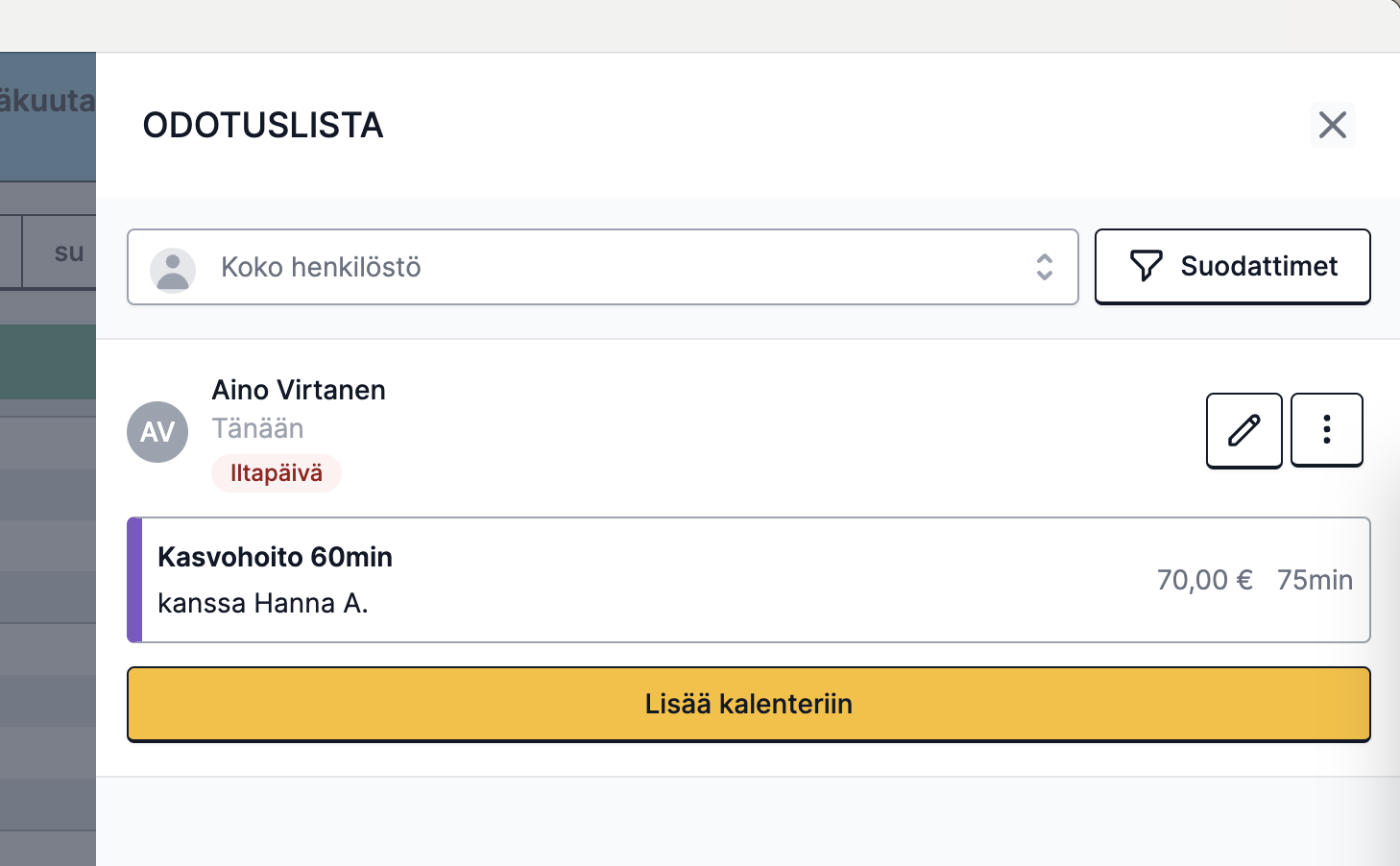
Task: Click the su day column header
Action: pyautogui.click(x=69, y=253)
